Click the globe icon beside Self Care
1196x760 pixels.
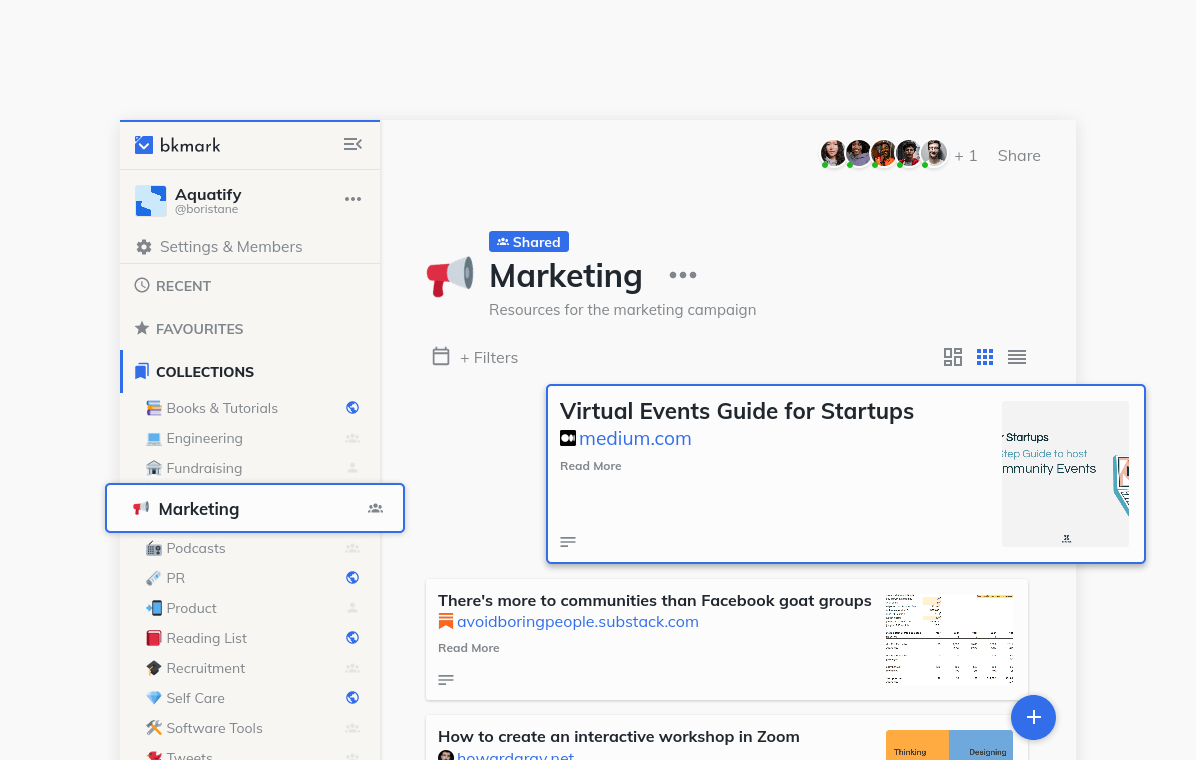[x=352, y=697]
